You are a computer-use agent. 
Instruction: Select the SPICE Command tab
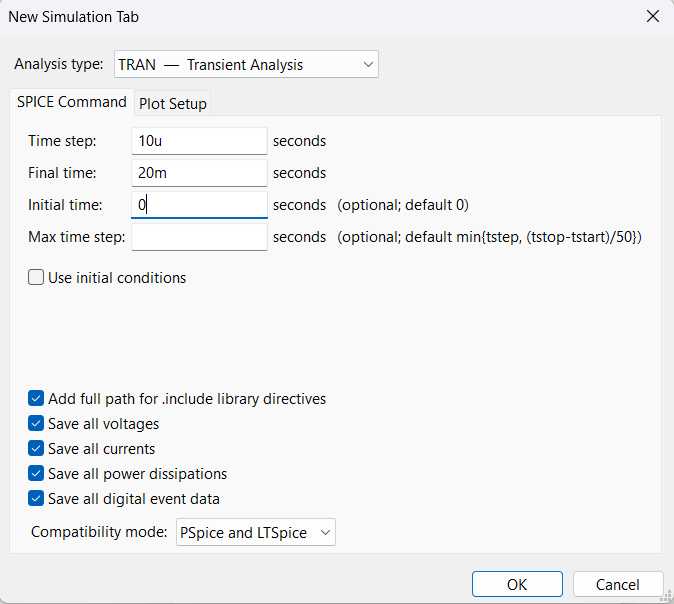(x=72, y=102)
